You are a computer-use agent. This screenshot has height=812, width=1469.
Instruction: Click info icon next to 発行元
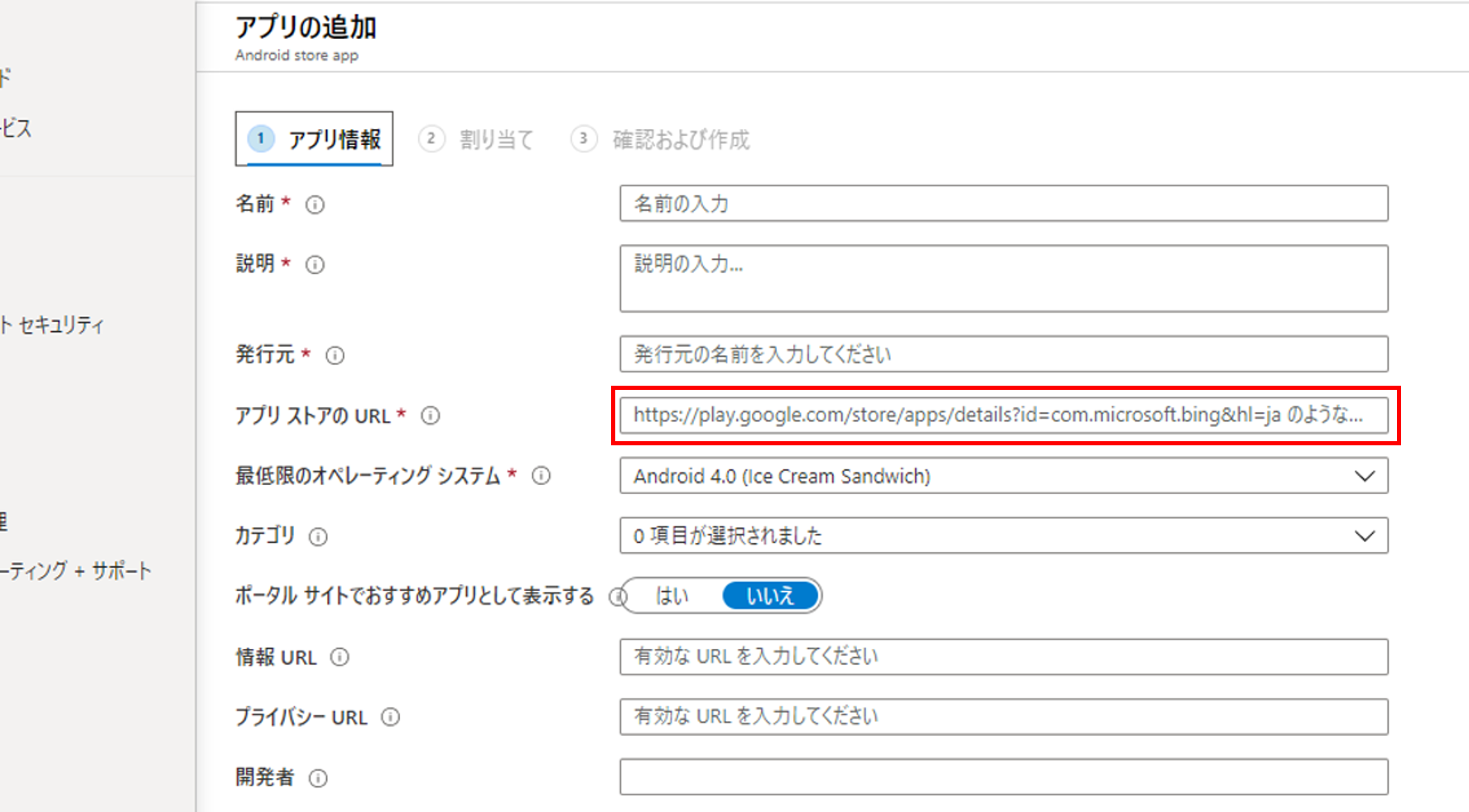pyautogui.click(x=335, y=356)
